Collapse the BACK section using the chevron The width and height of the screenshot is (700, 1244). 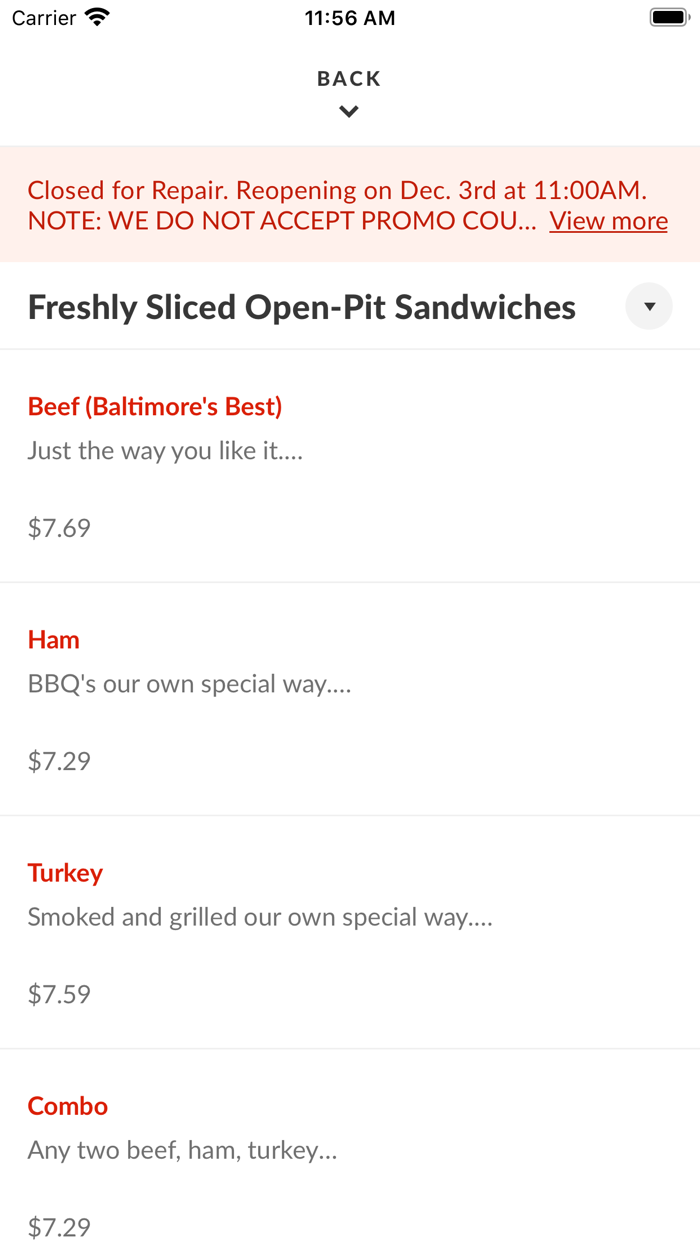[x=349, y=110]
